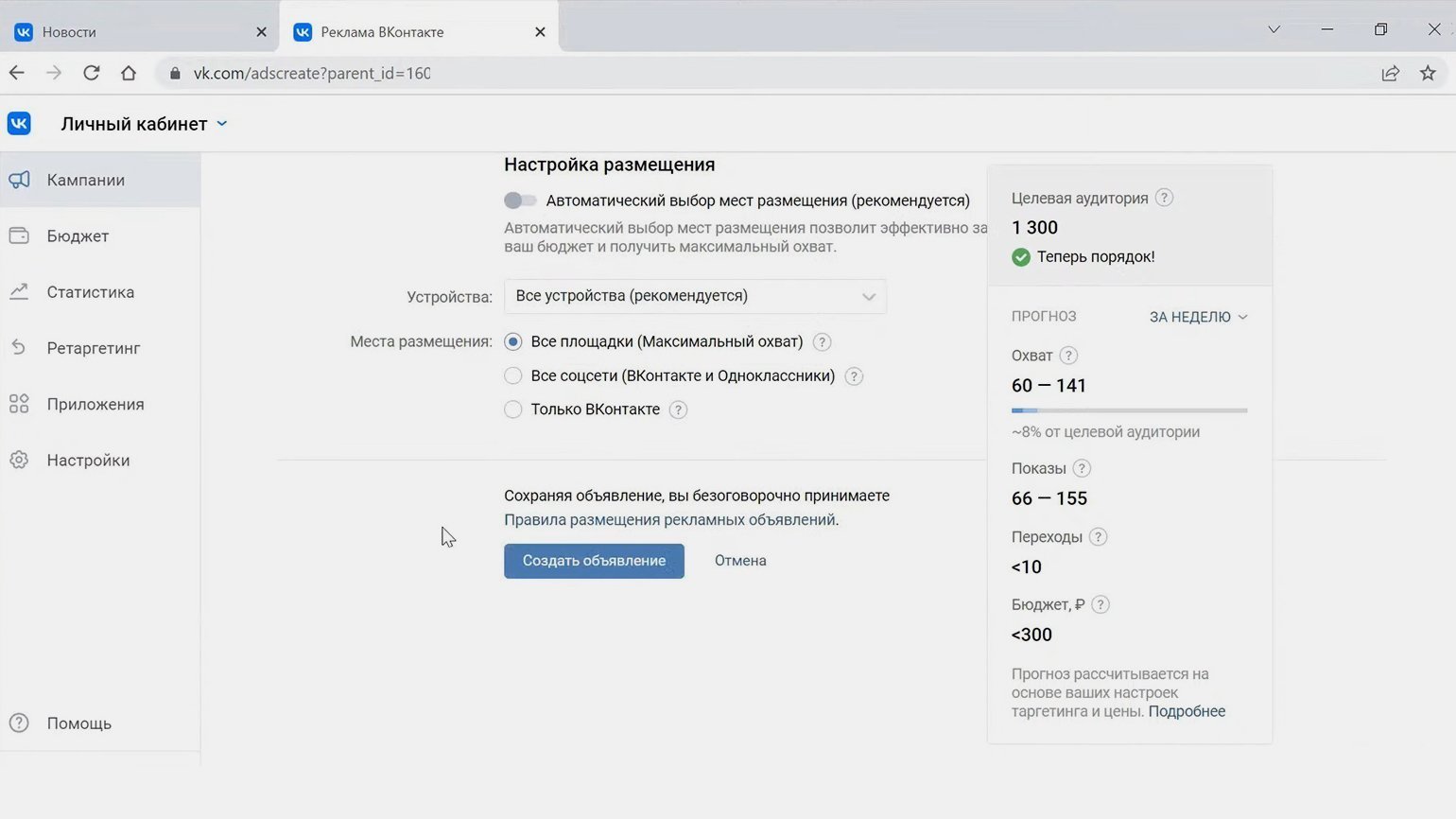Click the Показы value 66 — 155
1456x819 pixels.
pyautogui.click(x=1049, y=498)
